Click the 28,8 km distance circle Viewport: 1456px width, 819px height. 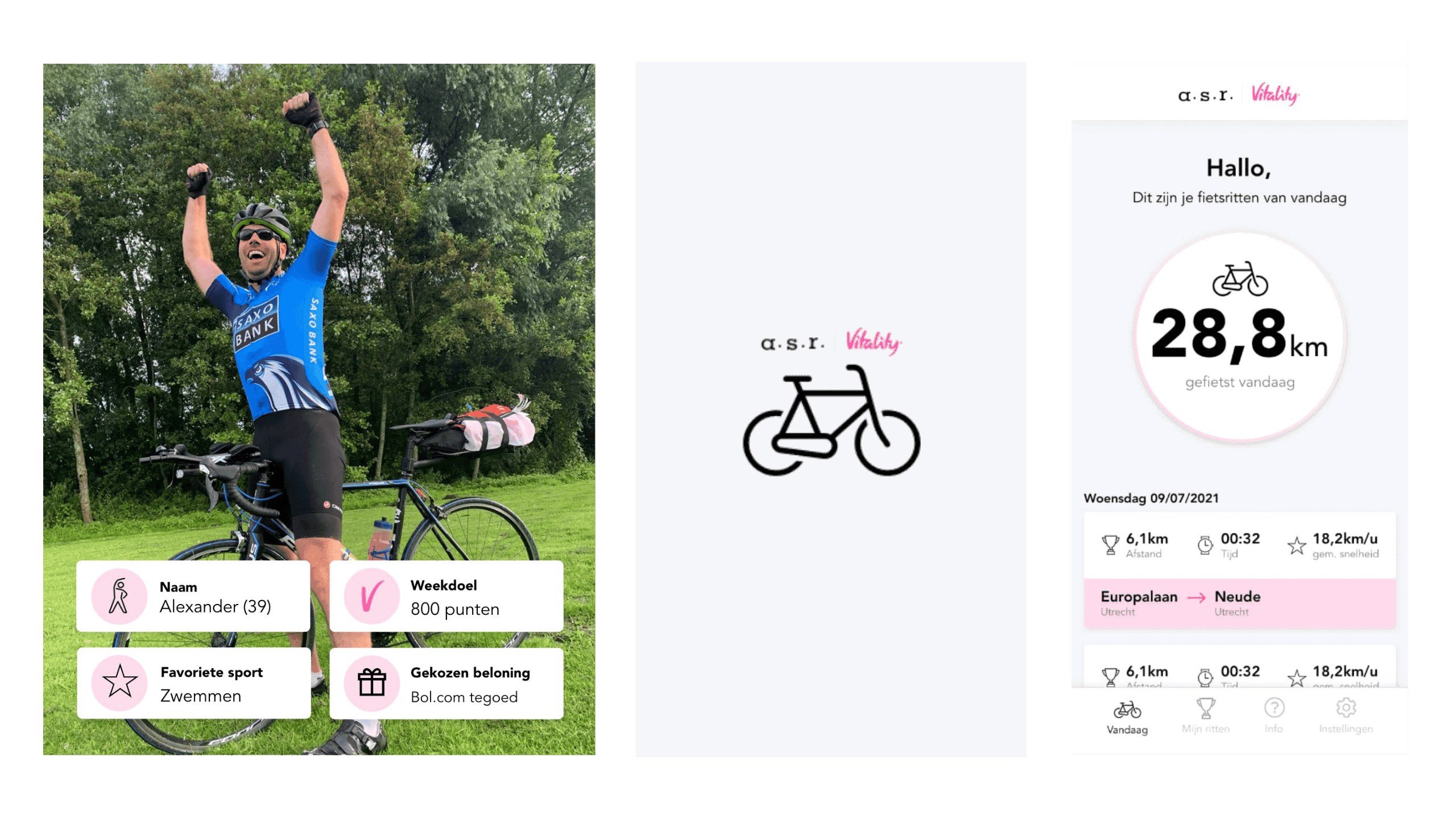tap(1240, 337)
